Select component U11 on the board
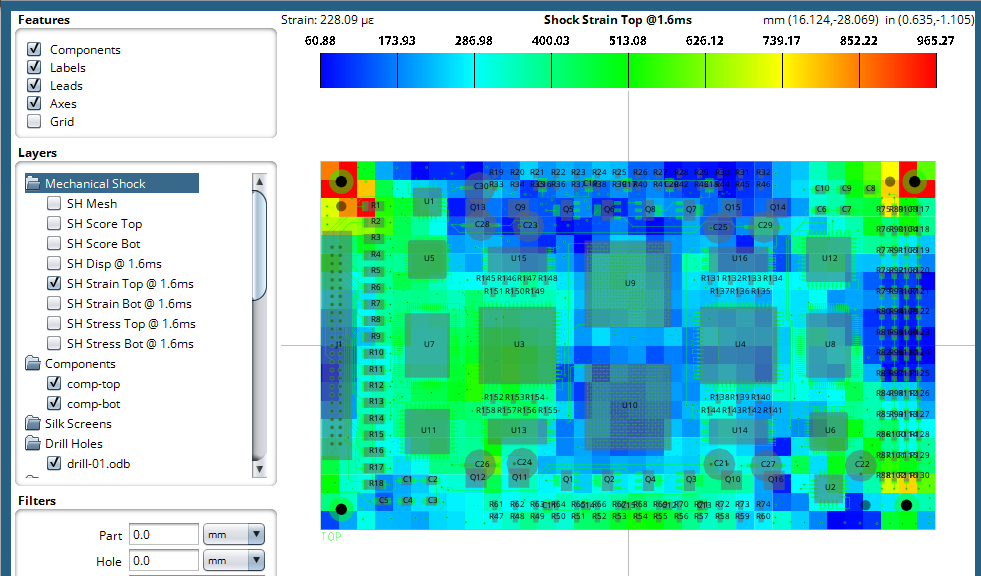The height and width of the screenshot is (576, 981). (x=429, y=430)
